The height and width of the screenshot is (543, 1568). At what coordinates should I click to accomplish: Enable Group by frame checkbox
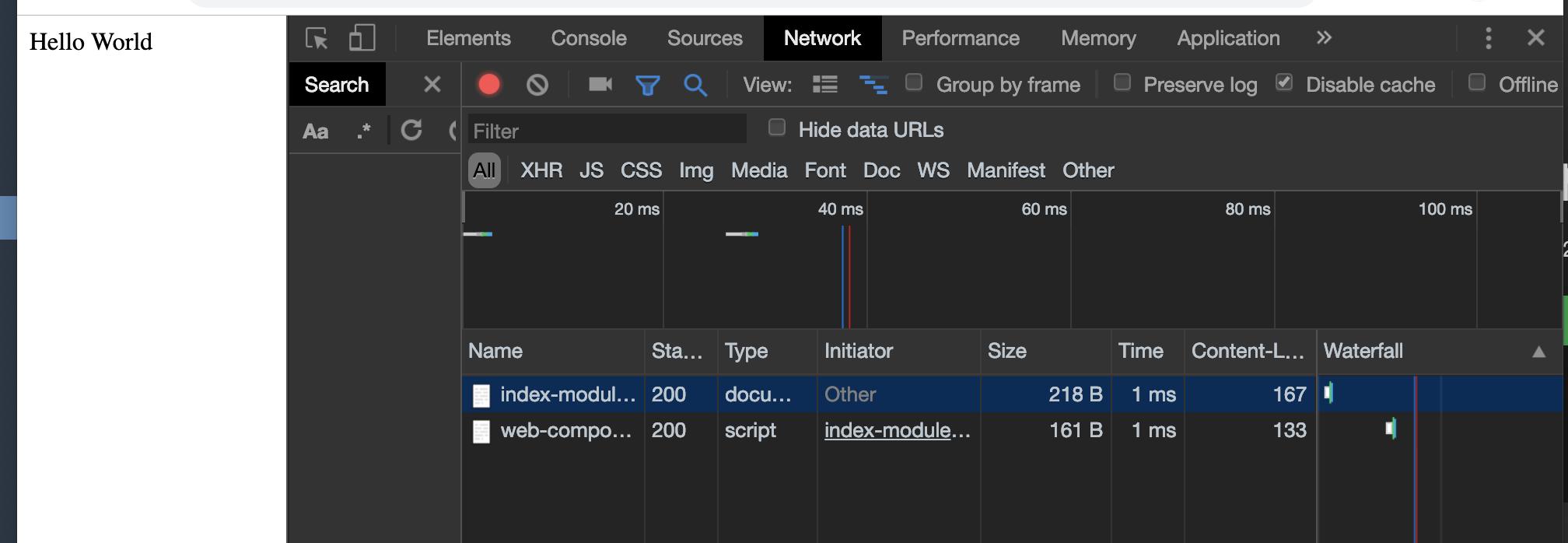pos(914,82)
